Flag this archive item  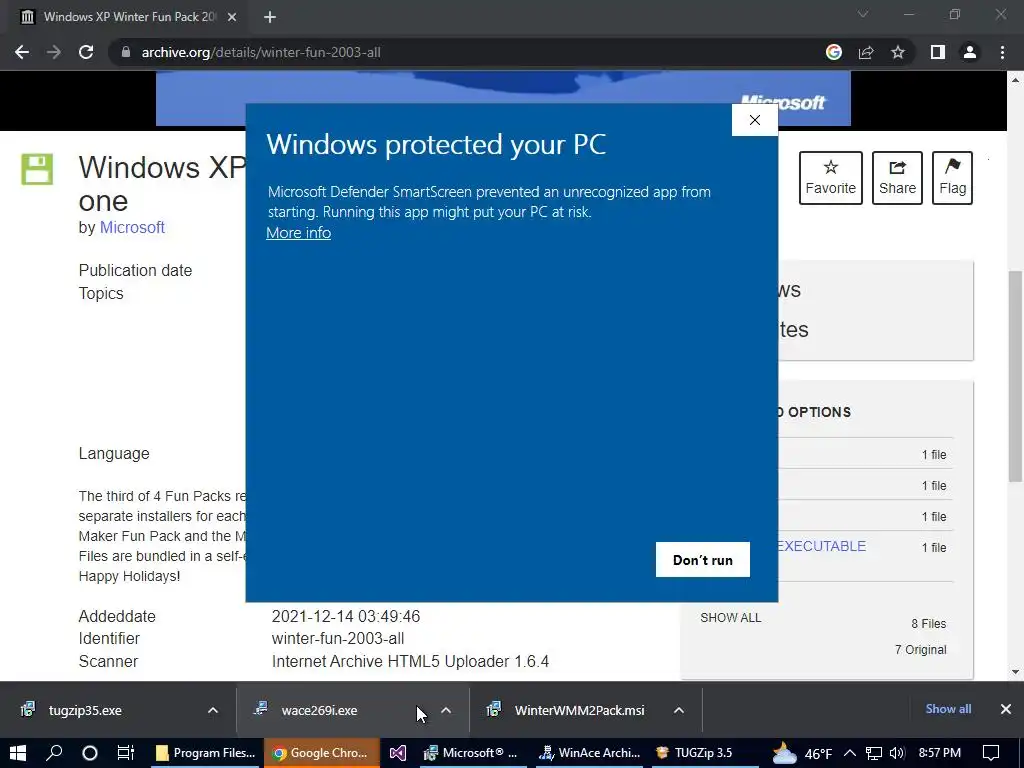[952, 178]
